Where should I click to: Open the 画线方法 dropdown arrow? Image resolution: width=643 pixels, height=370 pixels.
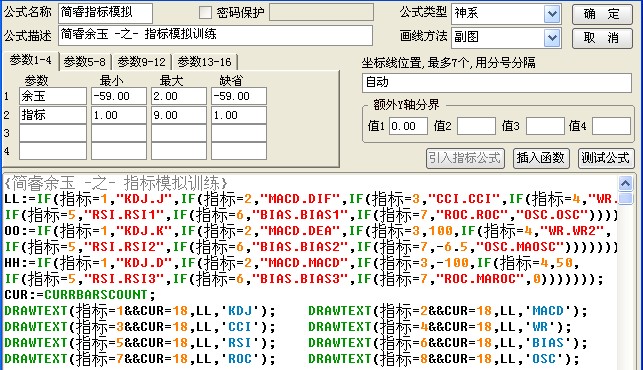[552, 38]
